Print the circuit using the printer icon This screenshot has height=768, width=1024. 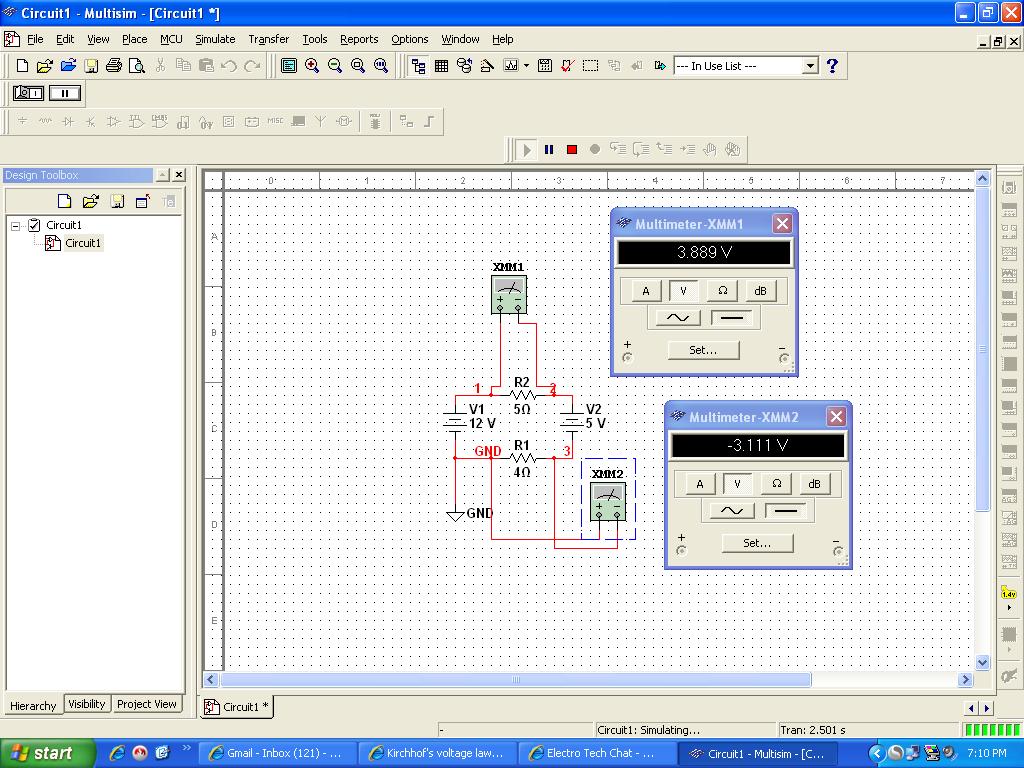click(114, 65)
